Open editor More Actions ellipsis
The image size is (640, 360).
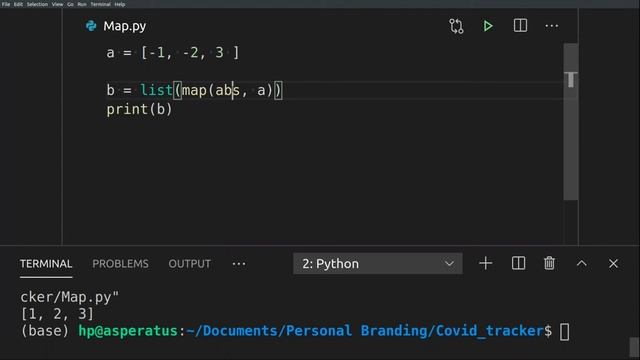coord(551,26)
